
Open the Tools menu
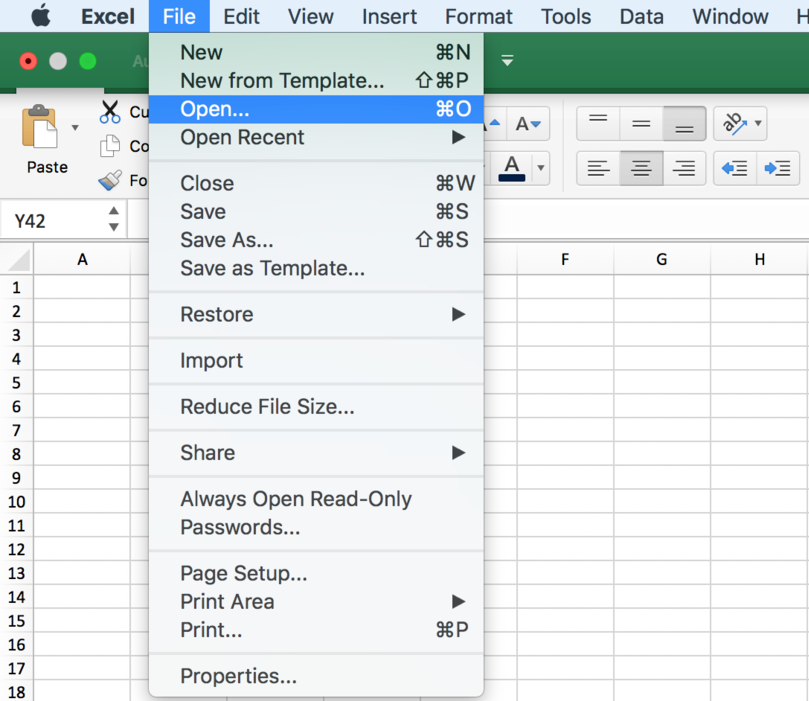(565, 16)
